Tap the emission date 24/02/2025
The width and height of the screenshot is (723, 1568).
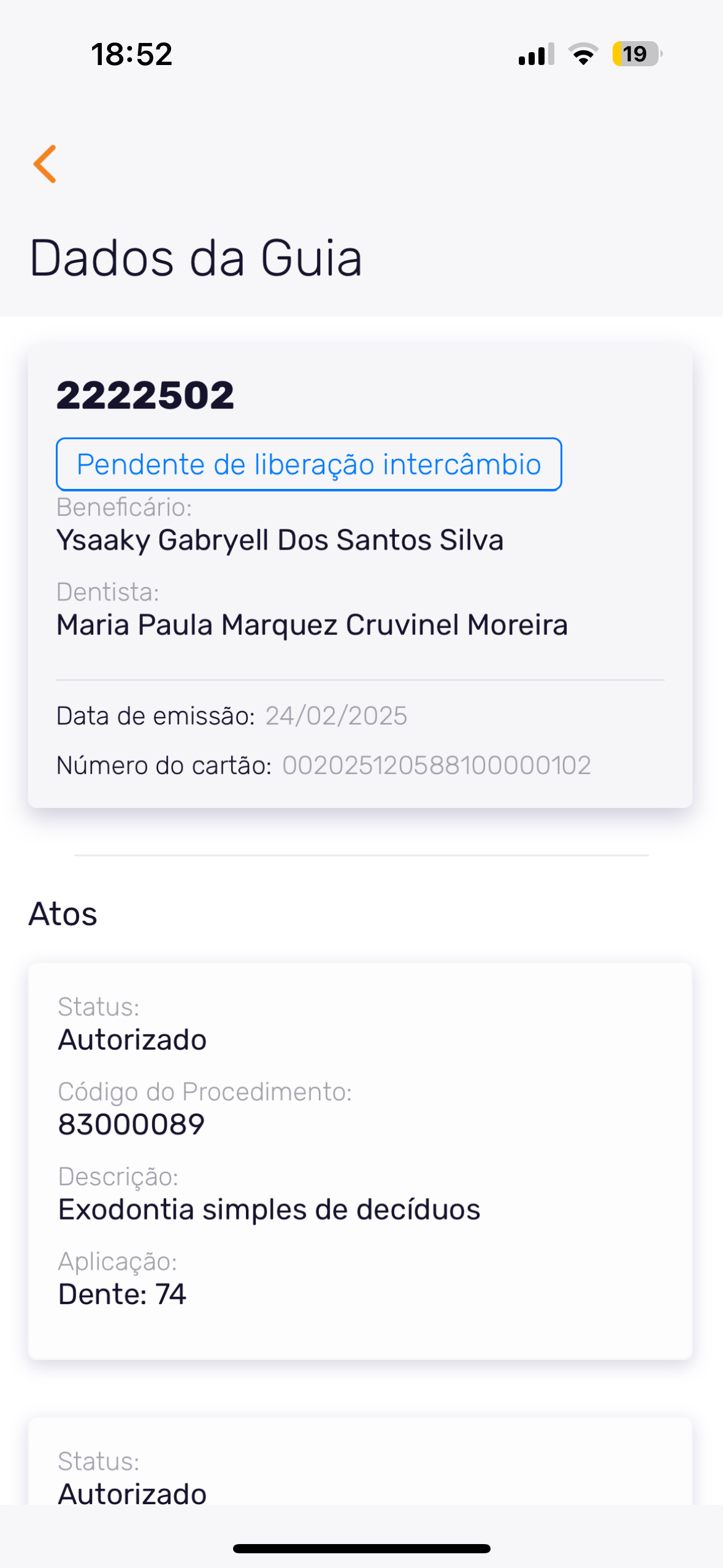336,716
